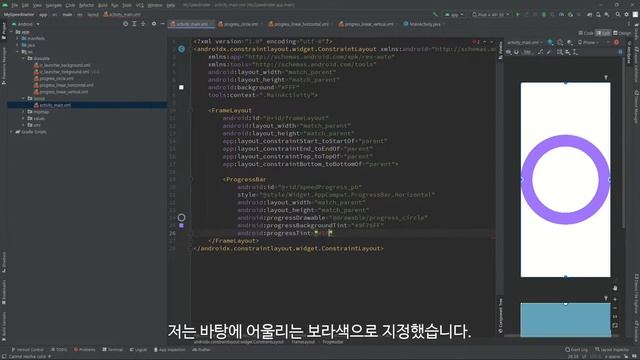This screenshot has height=360, width=640.
Task: Open the activity_main.xml layout file dropdown in design
Action: pos(525,42)
